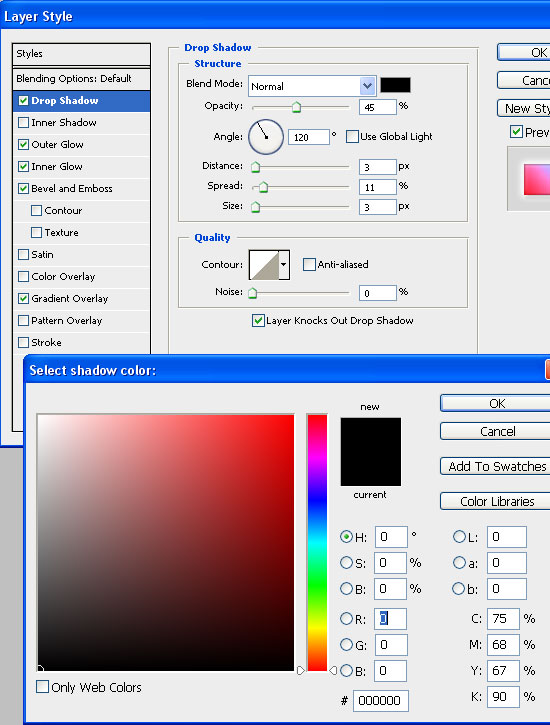Select Blending Options: Default
550x725 pixels.
[x=81, y=79]
